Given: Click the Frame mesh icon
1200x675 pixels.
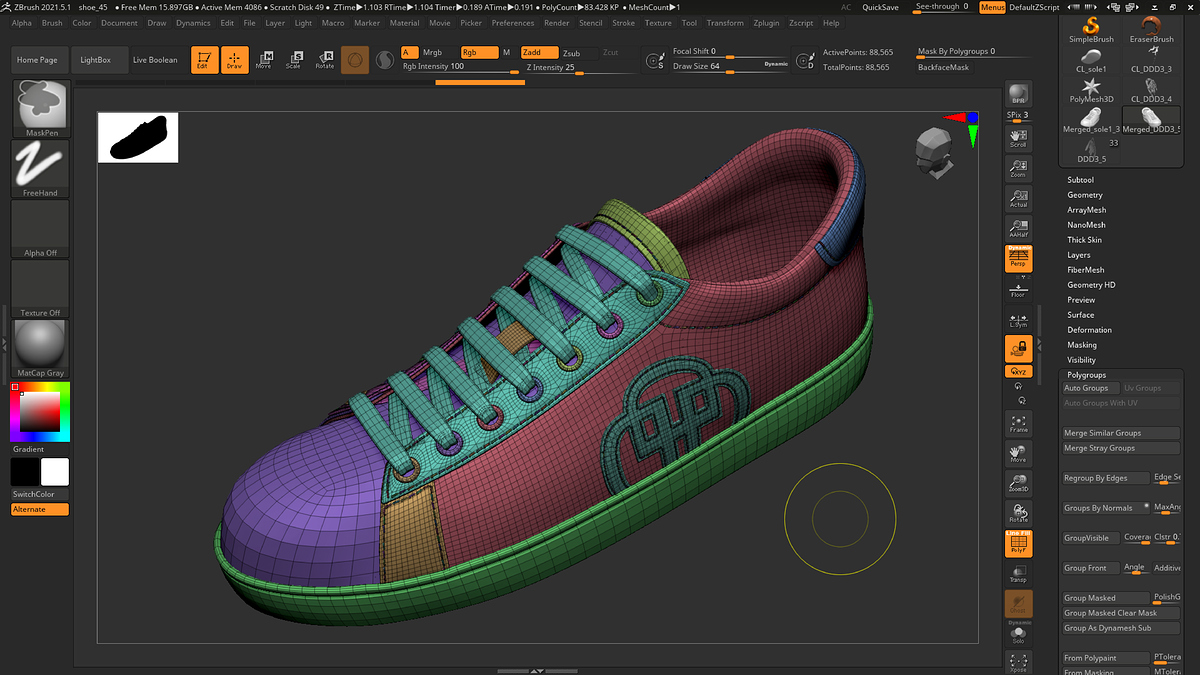Looking at the screenshot, I should tap(1019, 423).
